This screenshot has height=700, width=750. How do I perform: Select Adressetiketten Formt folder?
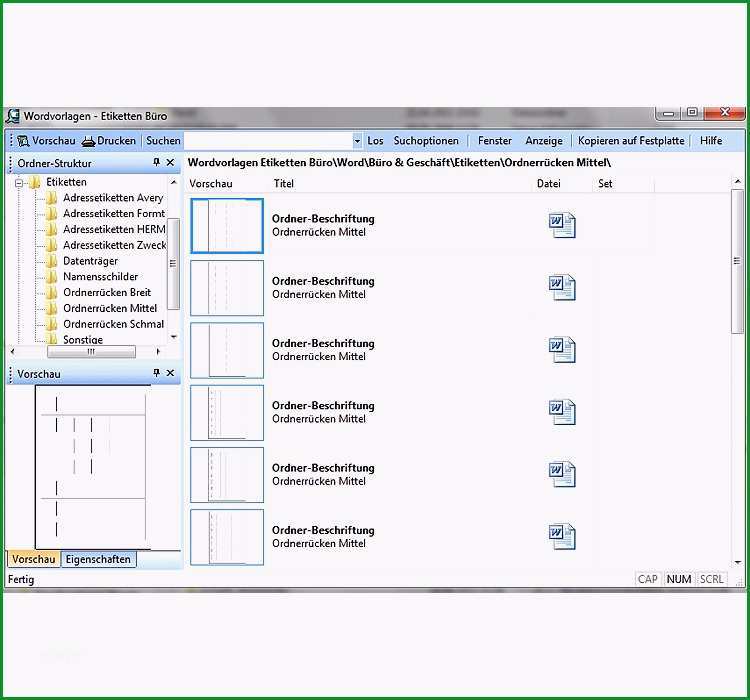coord(114,213)
